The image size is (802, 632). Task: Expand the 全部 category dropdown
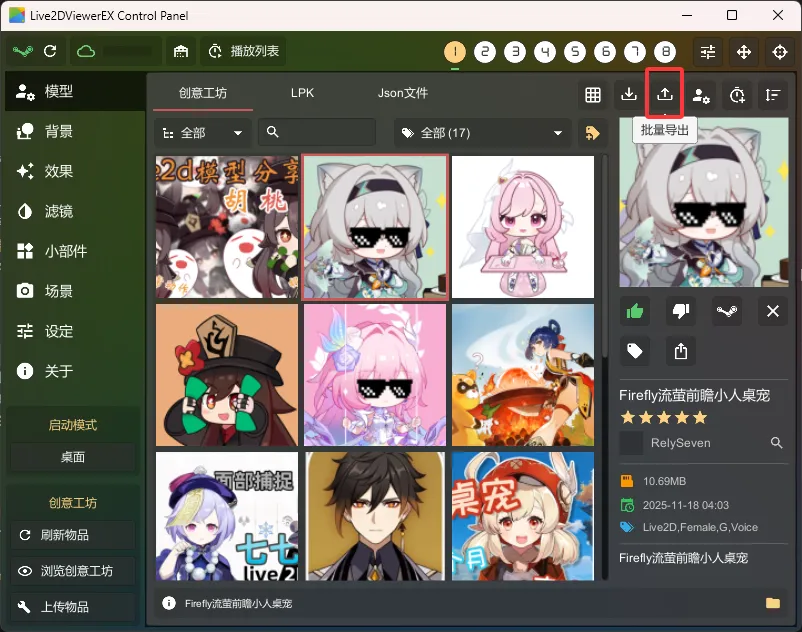tap(203, 133)
